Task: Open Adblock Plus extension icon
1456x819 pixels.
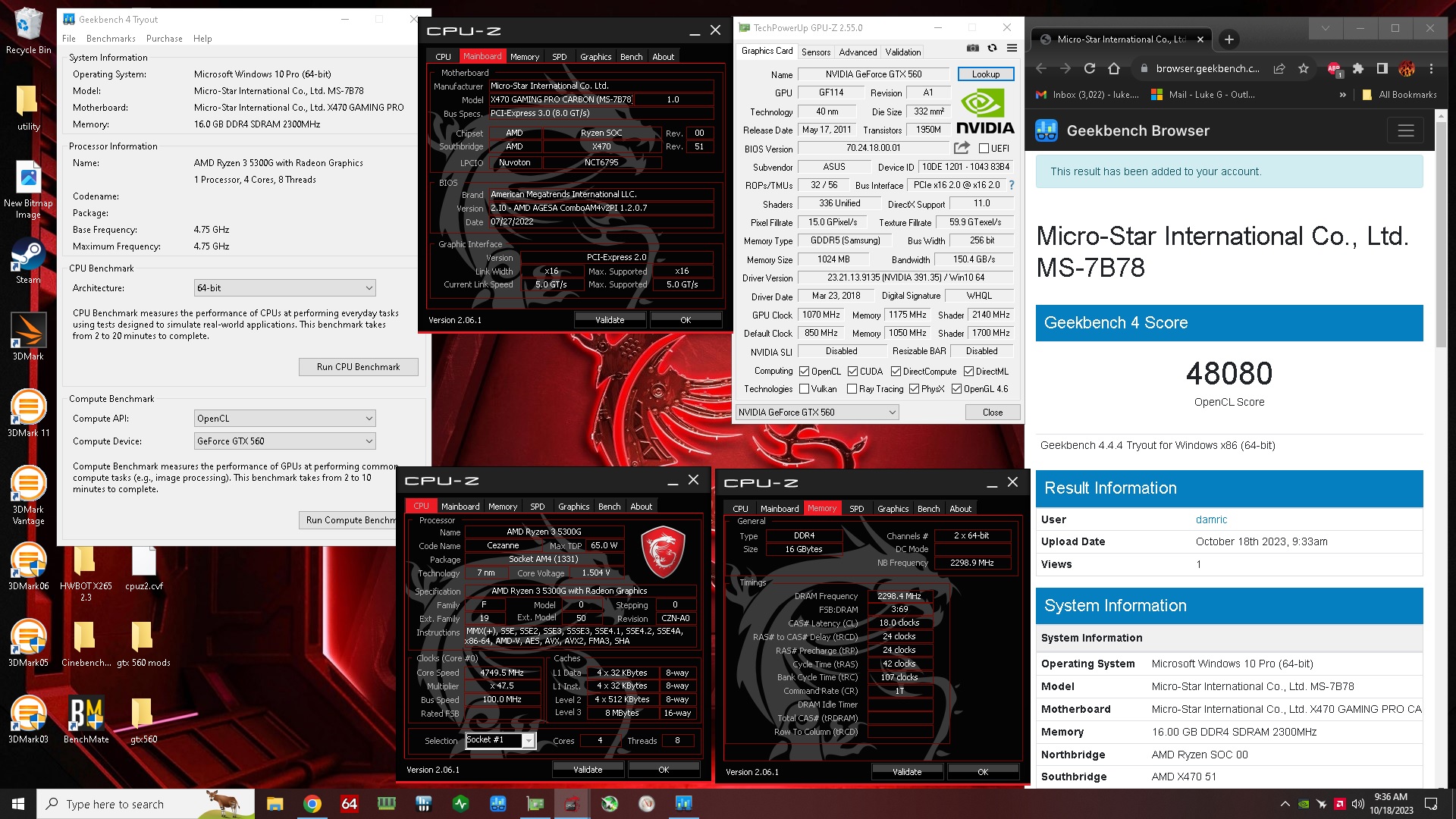Action: 1335,69
